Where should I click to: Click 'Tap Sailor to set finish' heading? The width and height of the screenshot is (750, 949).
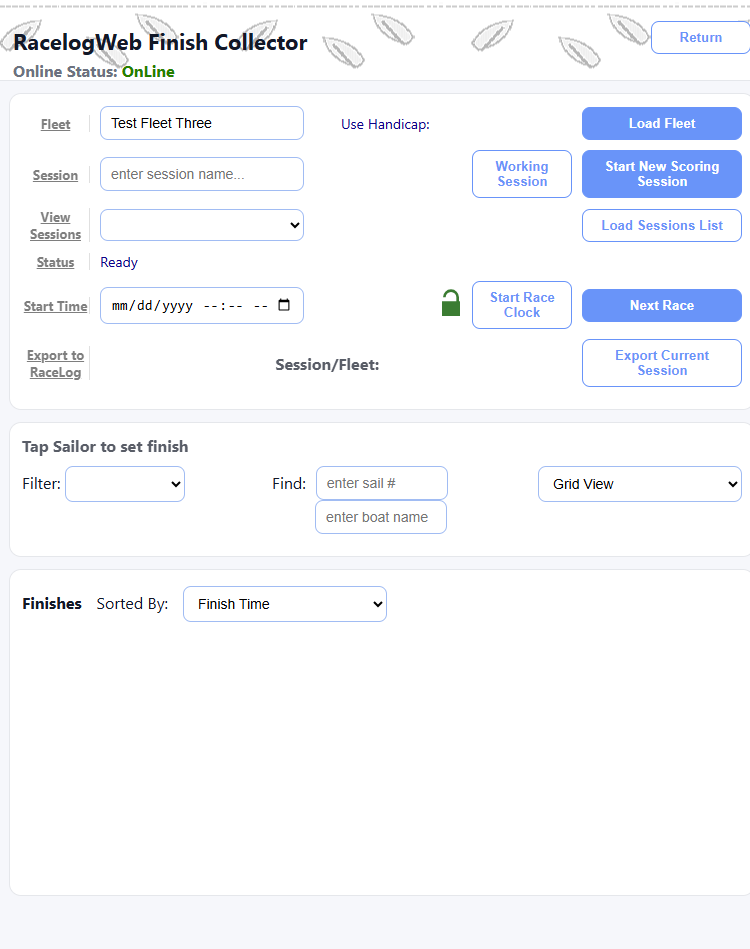click(x=105, y=447)
